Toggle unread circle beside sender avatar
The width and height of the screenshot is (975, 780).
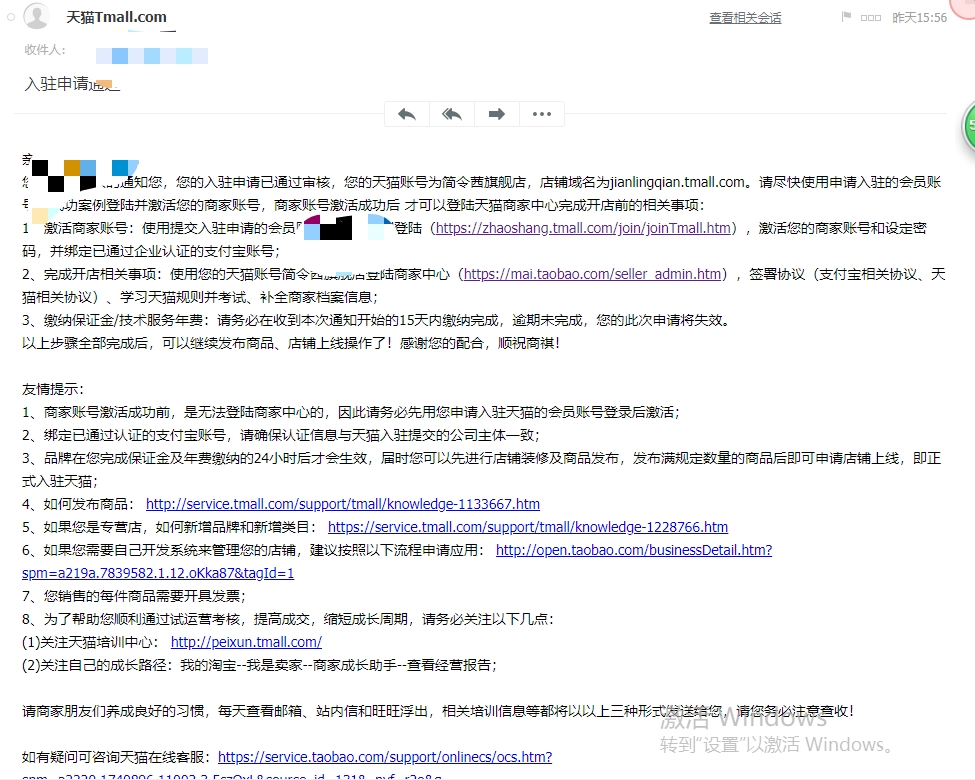pyautogui.click(x=11, y=17)
